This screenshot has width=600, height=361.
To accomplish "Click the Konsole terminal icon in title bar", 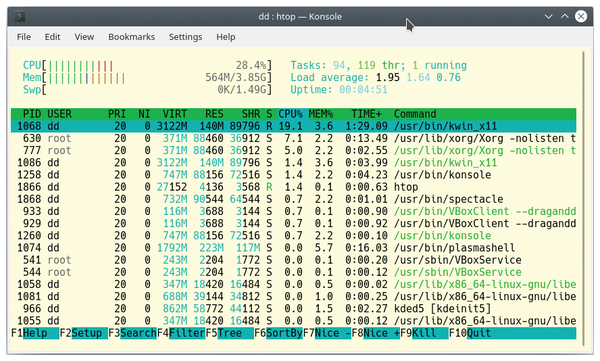I will point(20,16).
